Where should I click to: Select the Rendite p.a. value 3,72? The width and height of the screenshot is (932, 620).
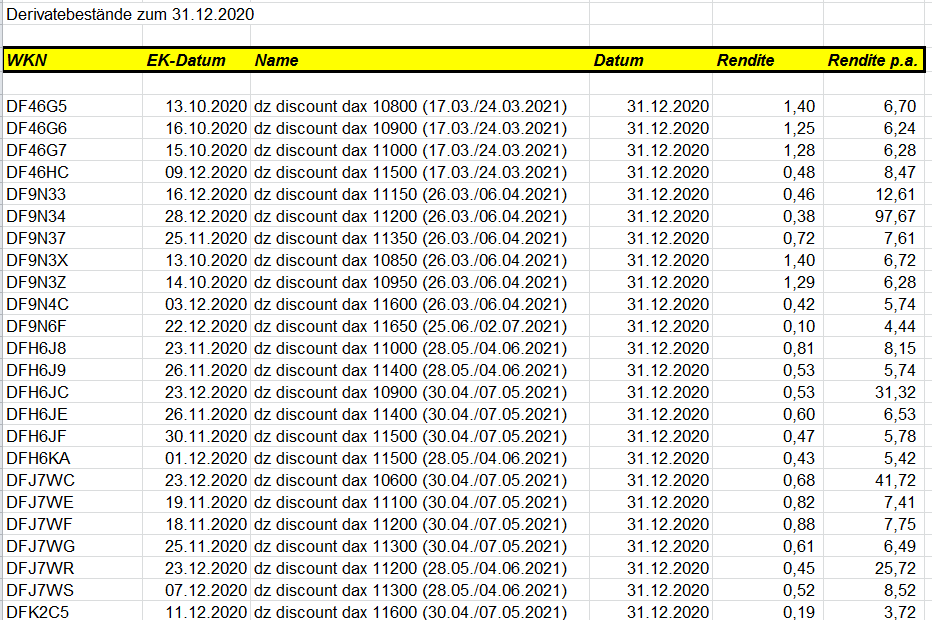pyautogui.click(x=900, y=612)
